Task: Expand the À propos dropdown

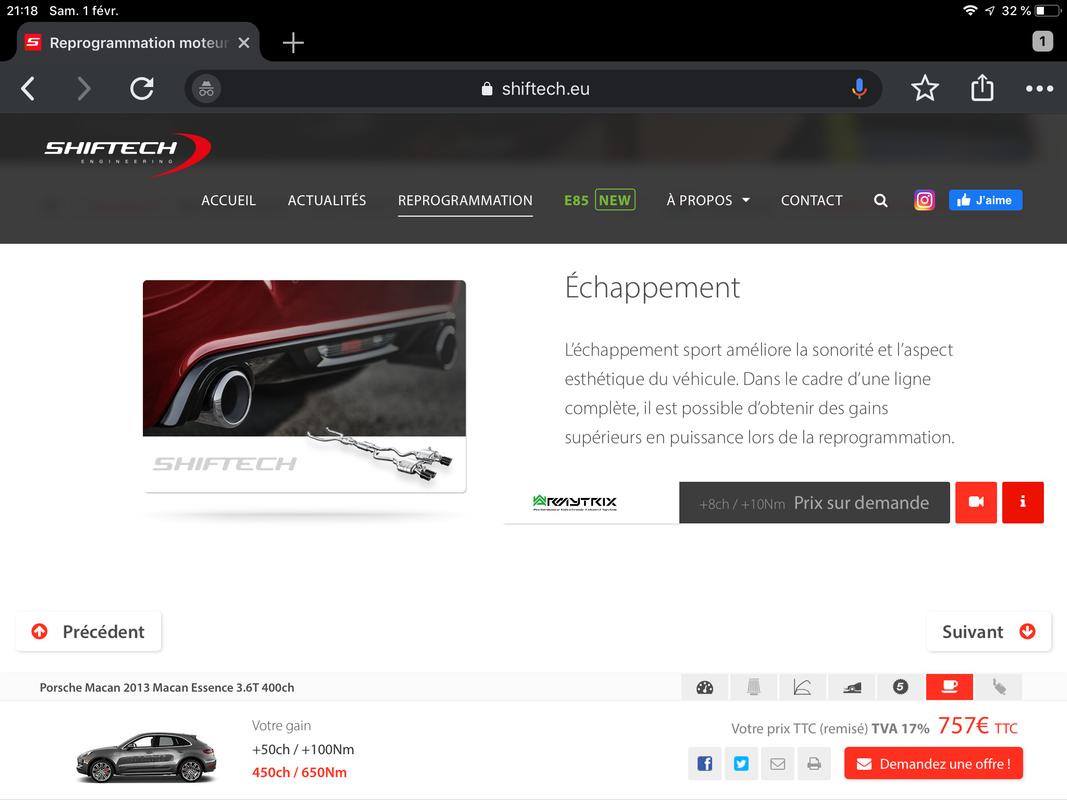Action: [x=708, y=201]
